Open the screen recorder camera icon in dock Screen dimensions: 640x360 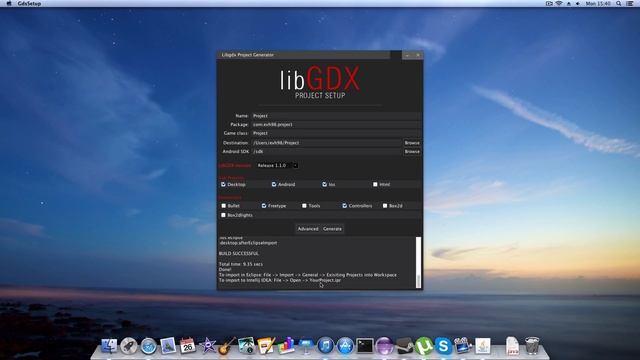(x=463, y=346)
